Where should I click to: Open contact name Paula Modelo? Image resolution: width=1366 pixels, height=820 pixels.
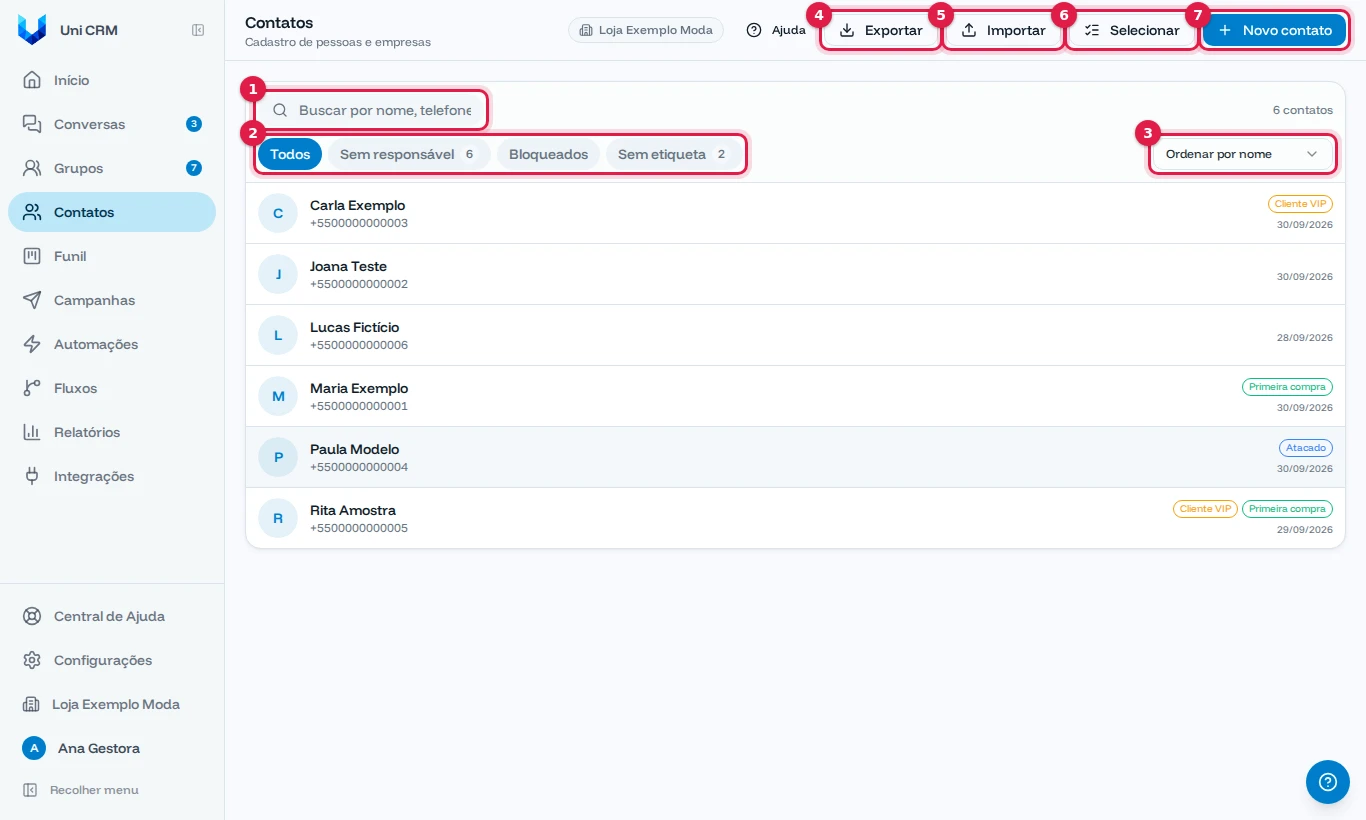click(x=354, y=449)
